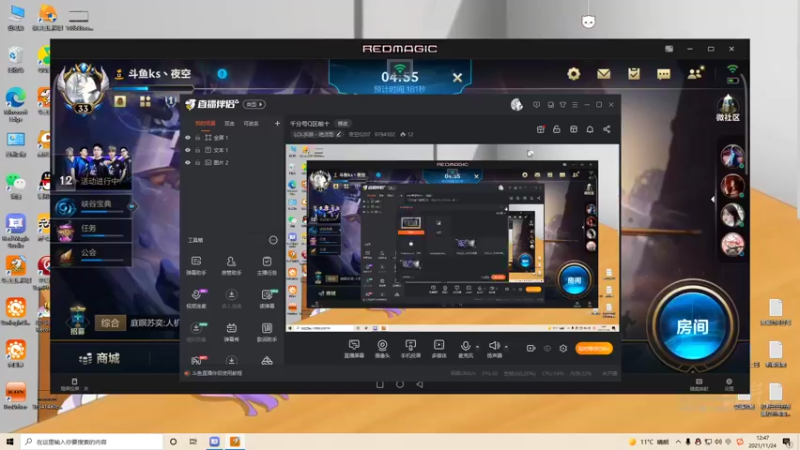Click the user avatar in 直播伴侣 title bar
The image size is (800, 450).
click(x=516, y=105)
